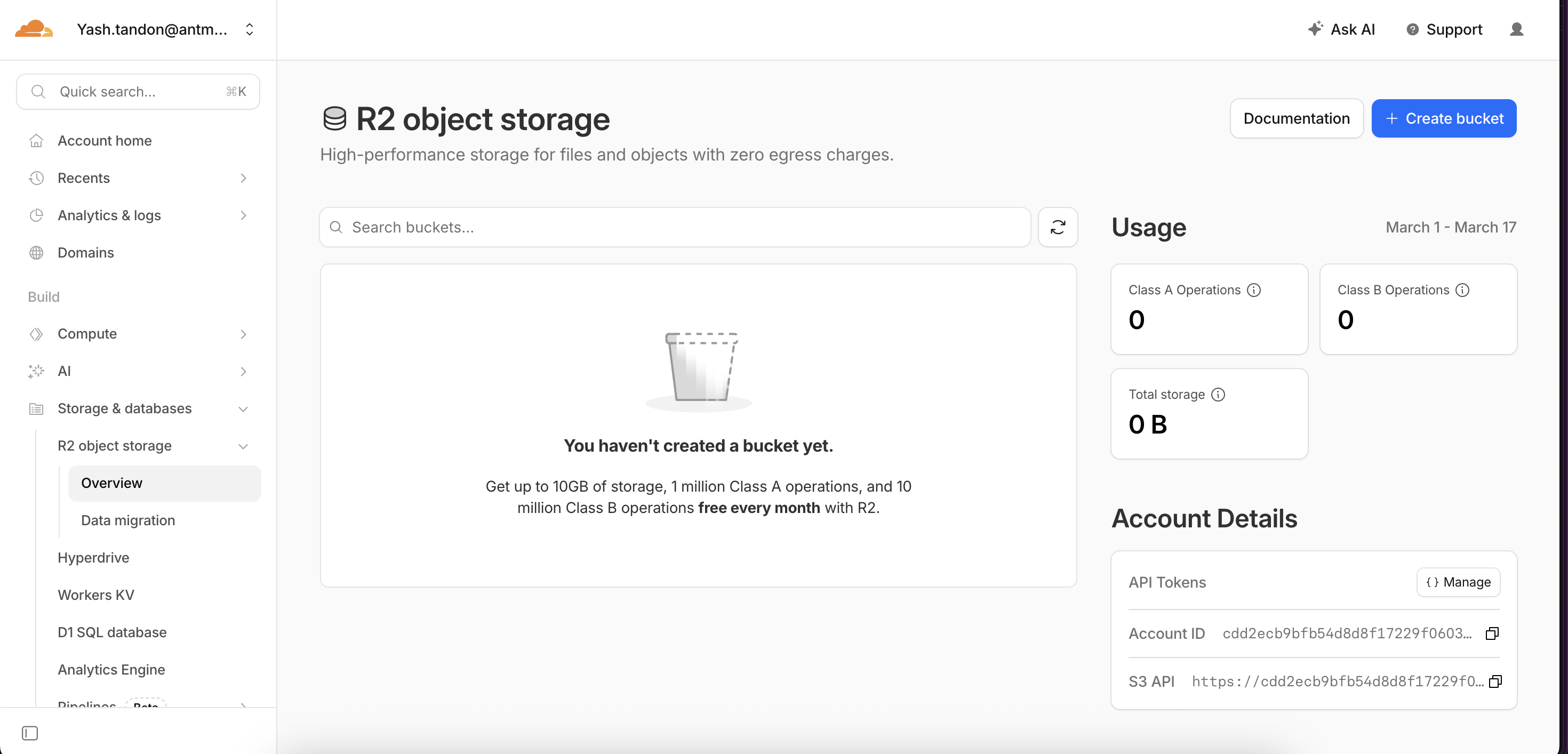Click the Cloudflare logo icon
This screenshot has width=1568, height=754.
tap(34, 29)
